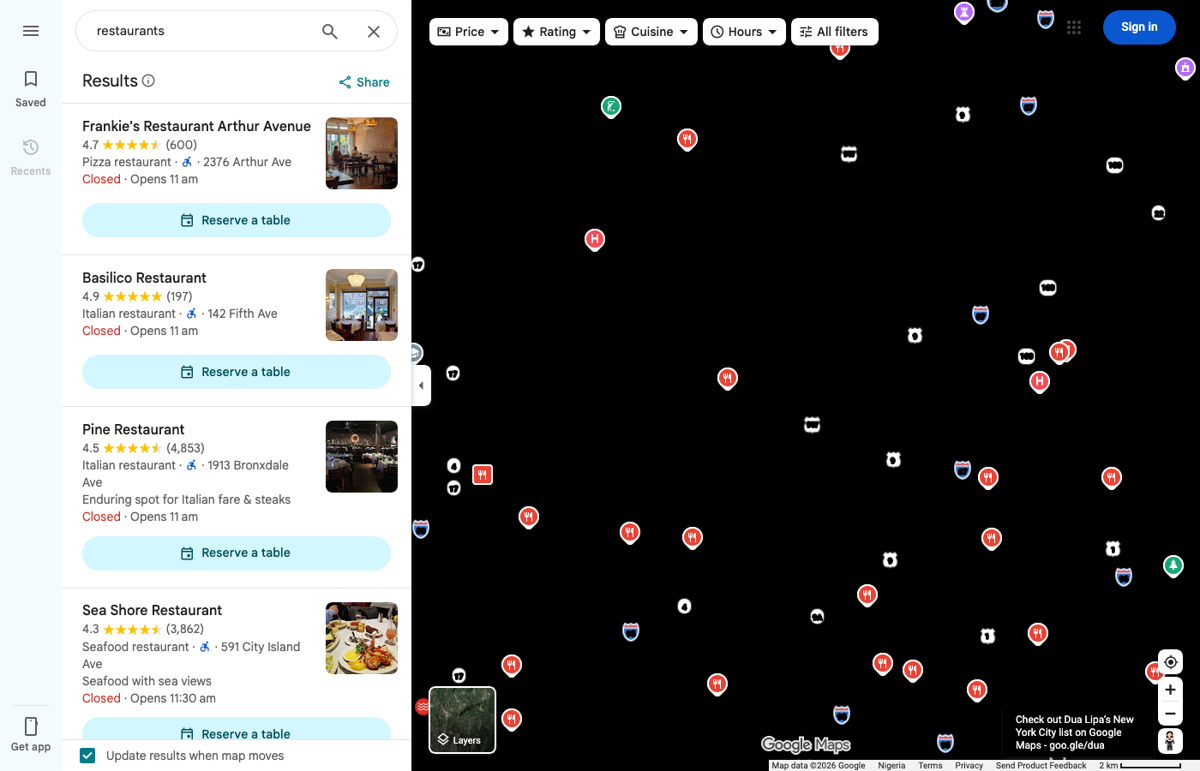The image size is (1200, 771).
Task: Open the Saved places panel
Action: (x=31, y=89)
